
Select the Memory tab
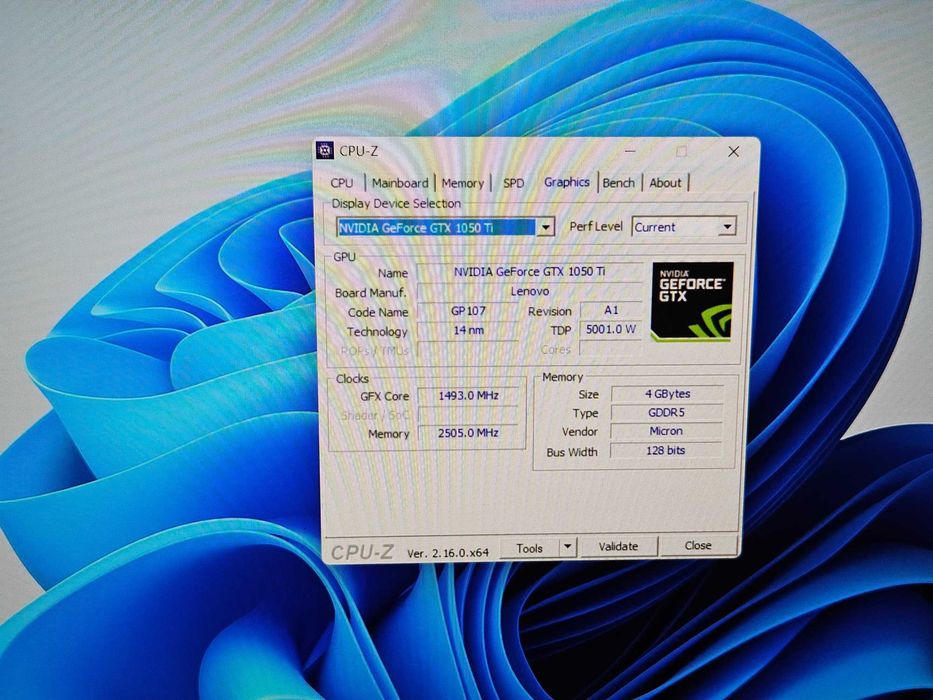pyautogui.click(x=462, y=183)
